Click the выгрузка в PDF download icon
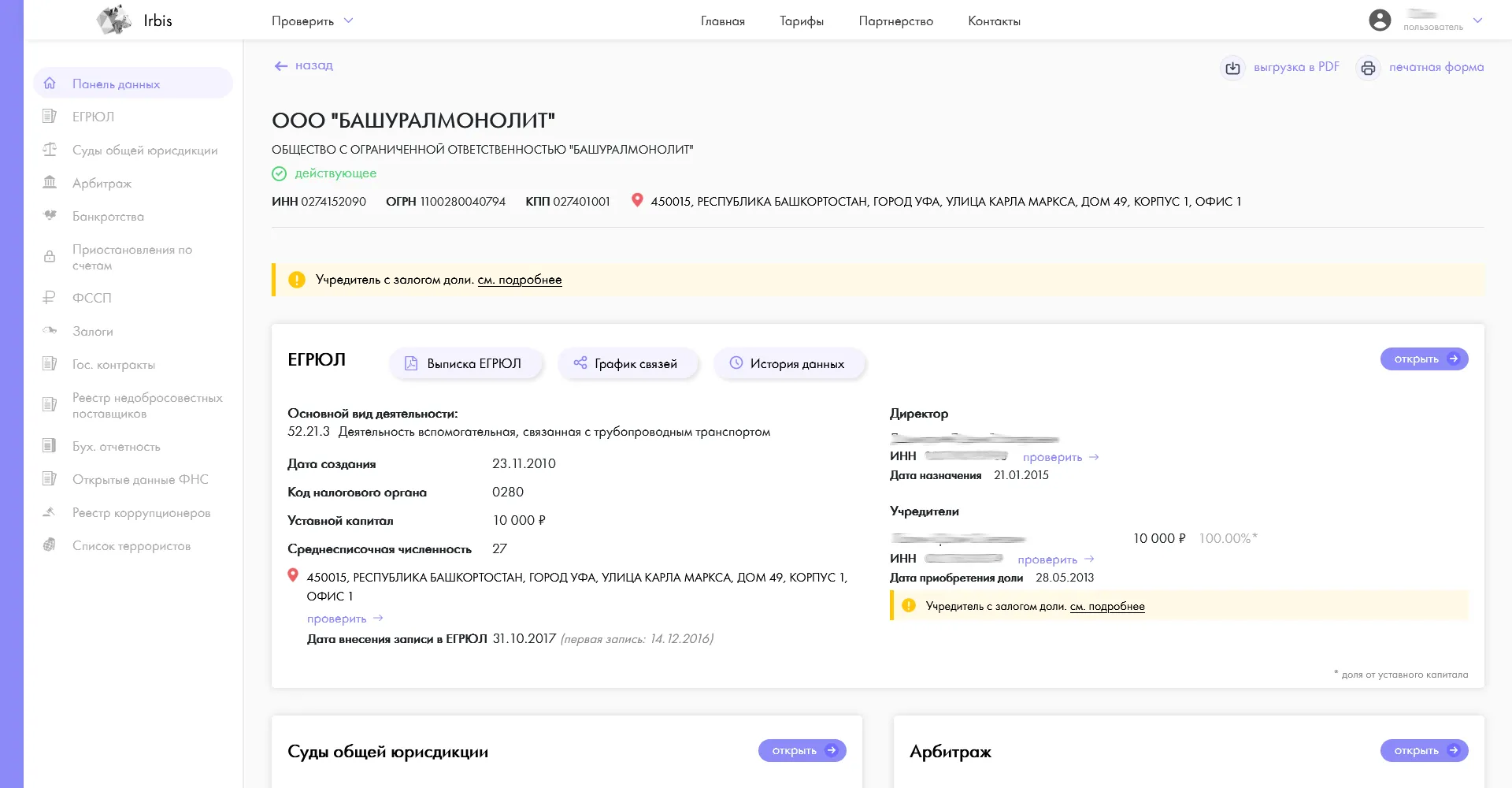Image resolution: width=1512 pixels, height=788 pixels. tap(1233, 69)
